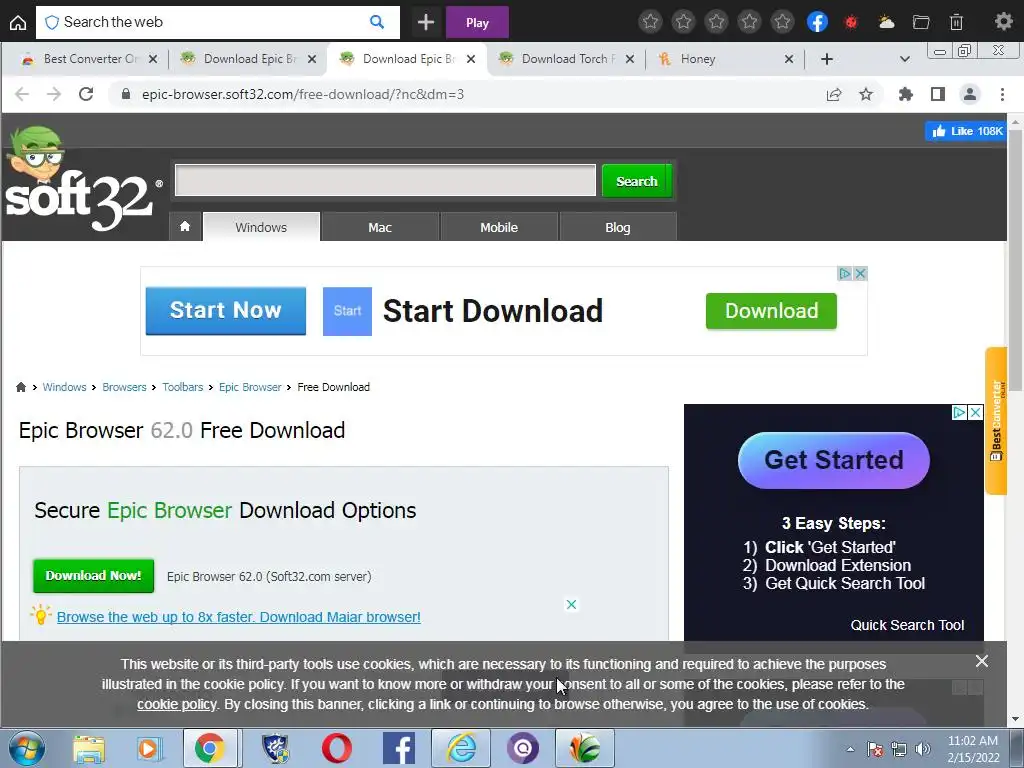Image resolution: width=1024 pixels, height=768 pixels.
Task: Open the weather shortcut icon
Action: point(886,23)
